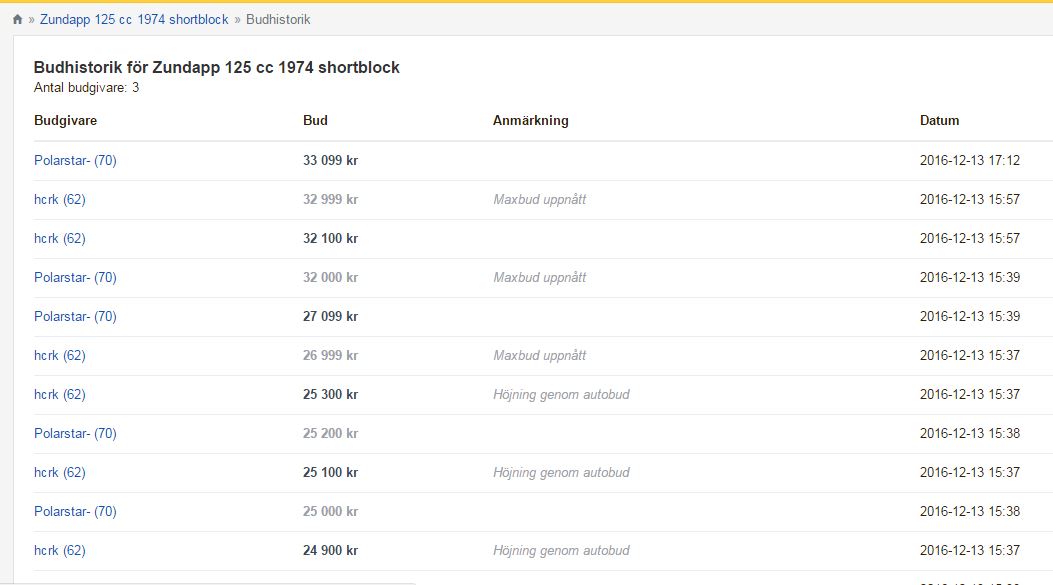Open the Zundapp 125 cc 1974 shortblock breadcrumb link

coord(134,20)
